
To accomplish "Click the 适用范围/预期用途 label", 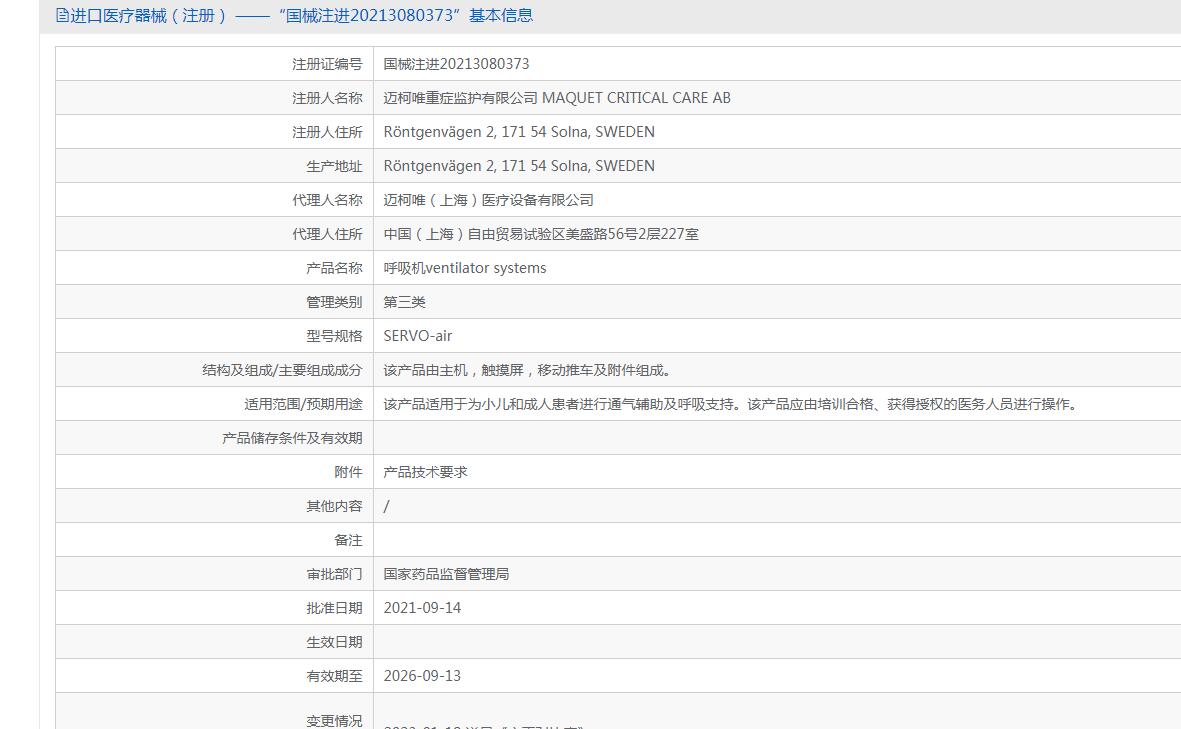I will coord(303,404).
